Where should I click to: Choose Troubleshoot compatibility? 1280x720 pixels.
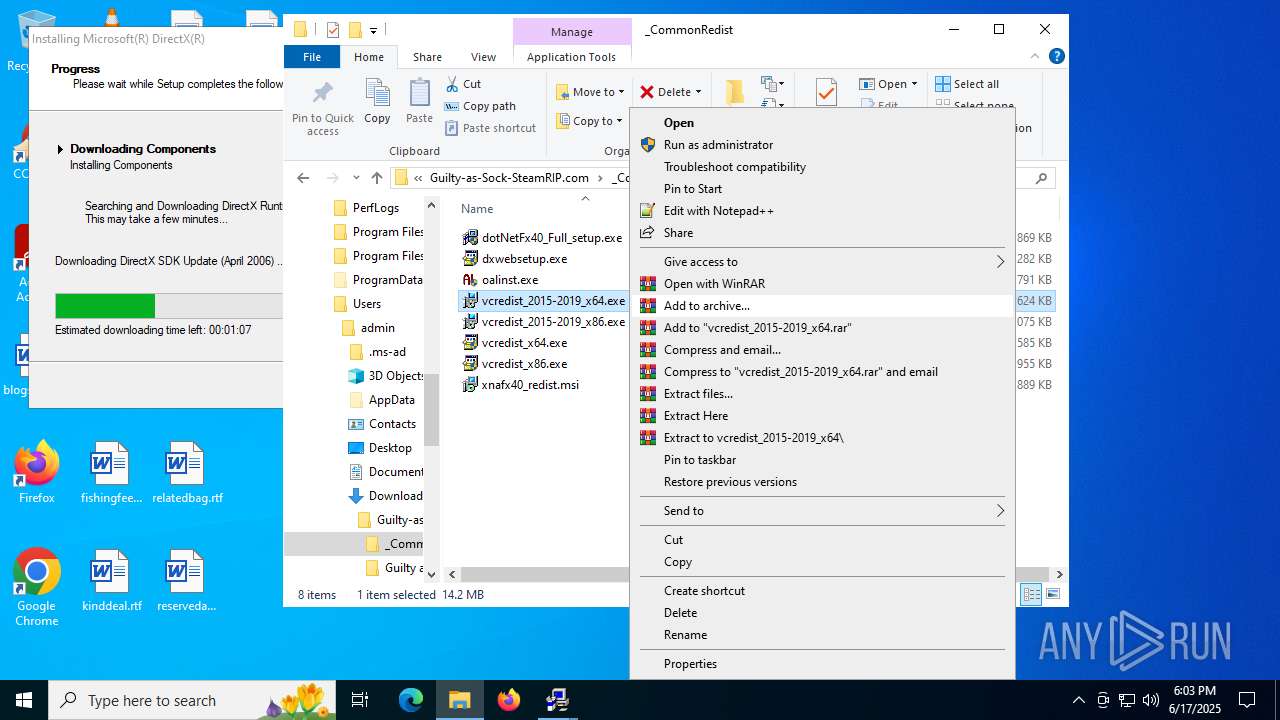(x=822, y=167)
